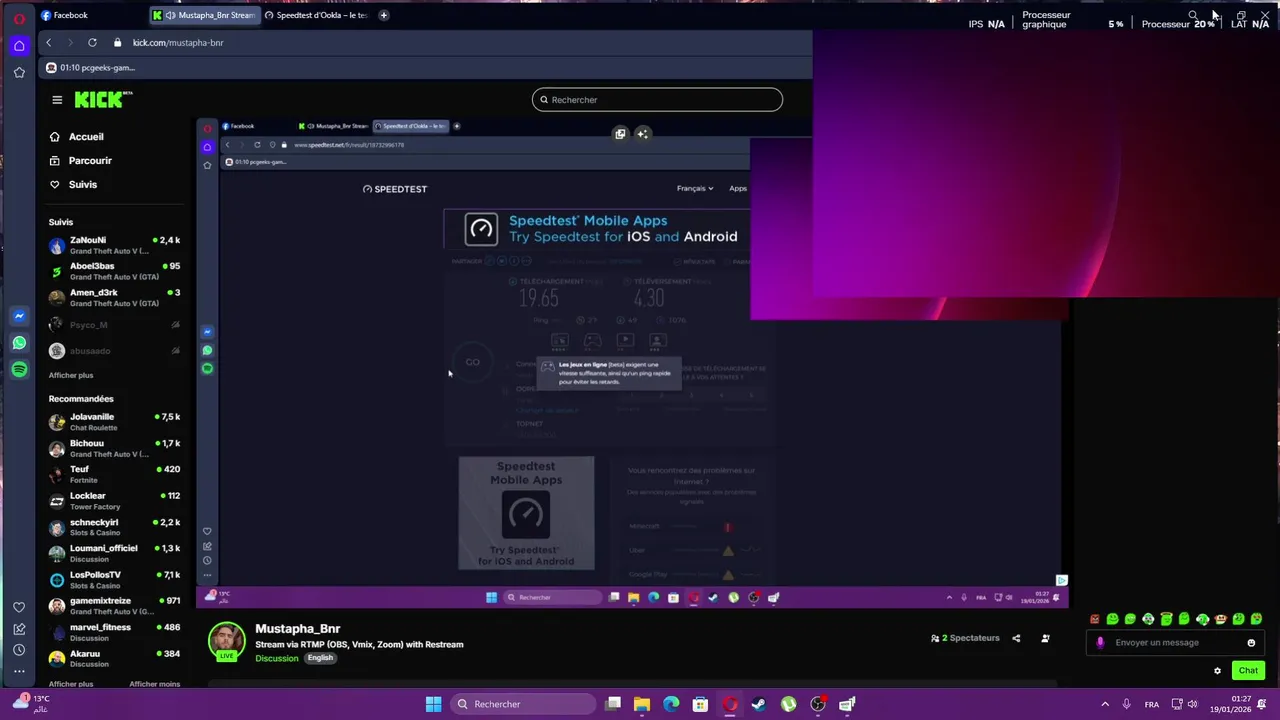Image resolution: width=1280 pixels, height=720 pixels.
Task: Open Jolavanille recommended channel
Action: click(114, 422)
